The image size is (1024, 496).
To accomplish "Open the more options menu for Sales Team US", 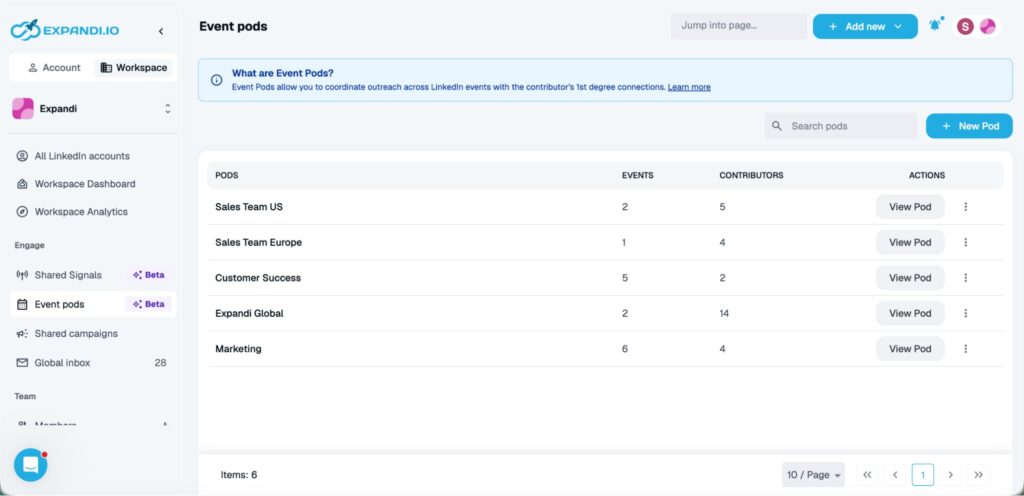I will point(965,207).
